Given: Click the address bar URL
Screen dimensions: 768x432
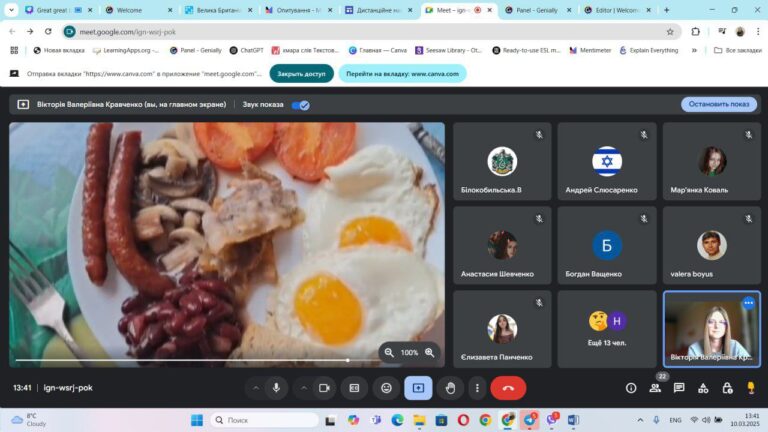Looking at the screenshot, I should click(x=127, y=32).
